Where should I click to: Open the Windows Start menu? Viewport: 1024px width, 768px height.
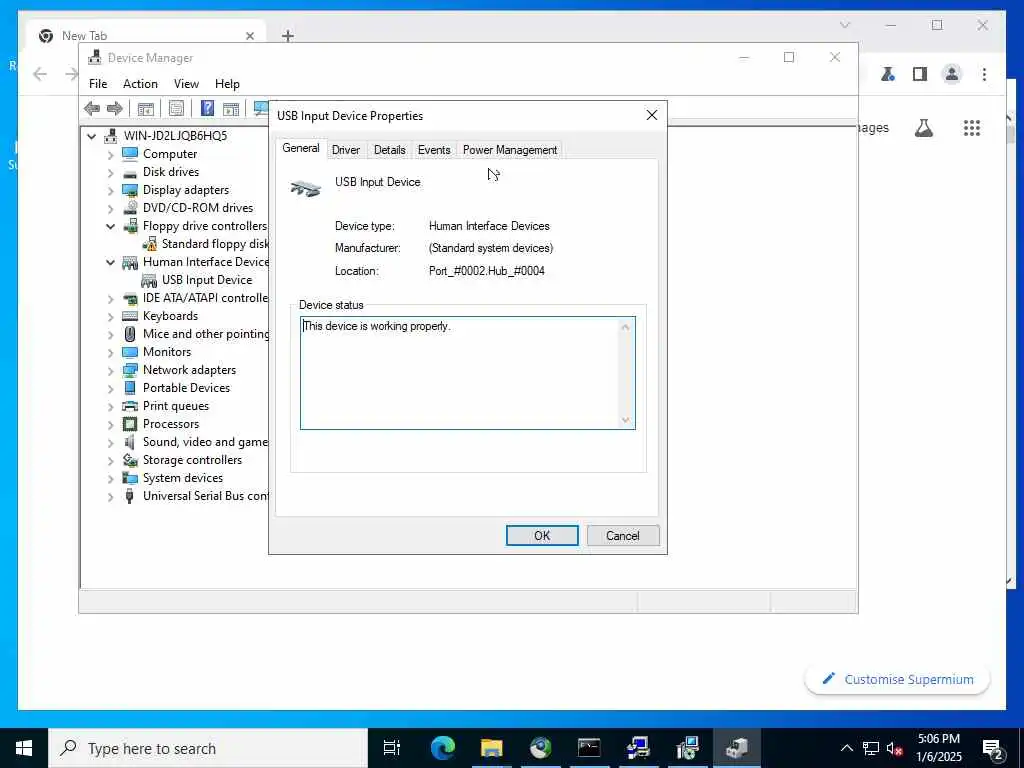(24, 748)
